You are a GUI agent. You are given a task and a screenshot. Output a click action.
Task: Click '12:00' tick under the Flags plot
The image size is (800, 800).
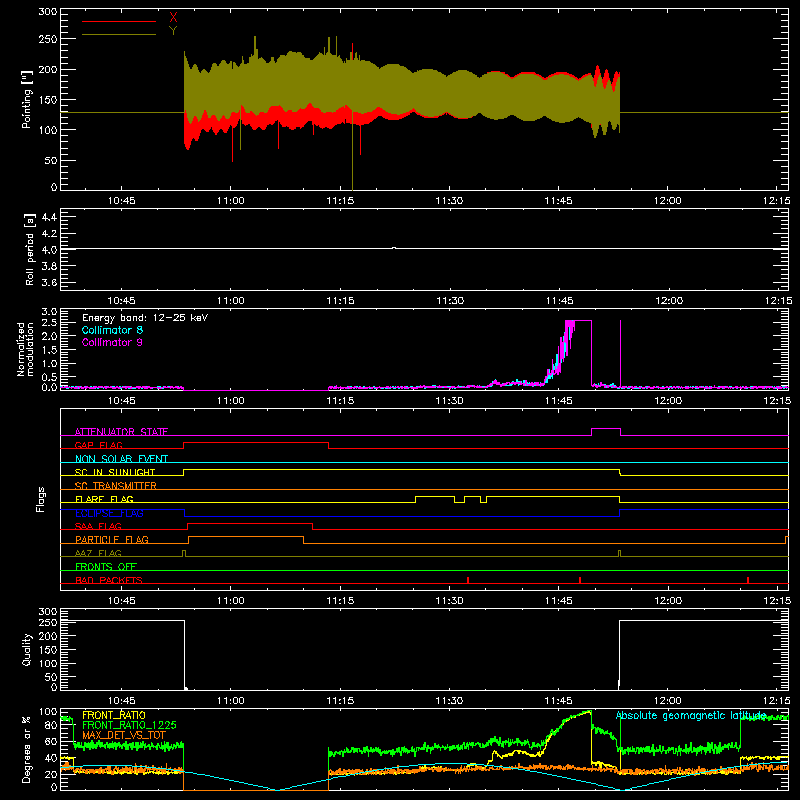668,601
